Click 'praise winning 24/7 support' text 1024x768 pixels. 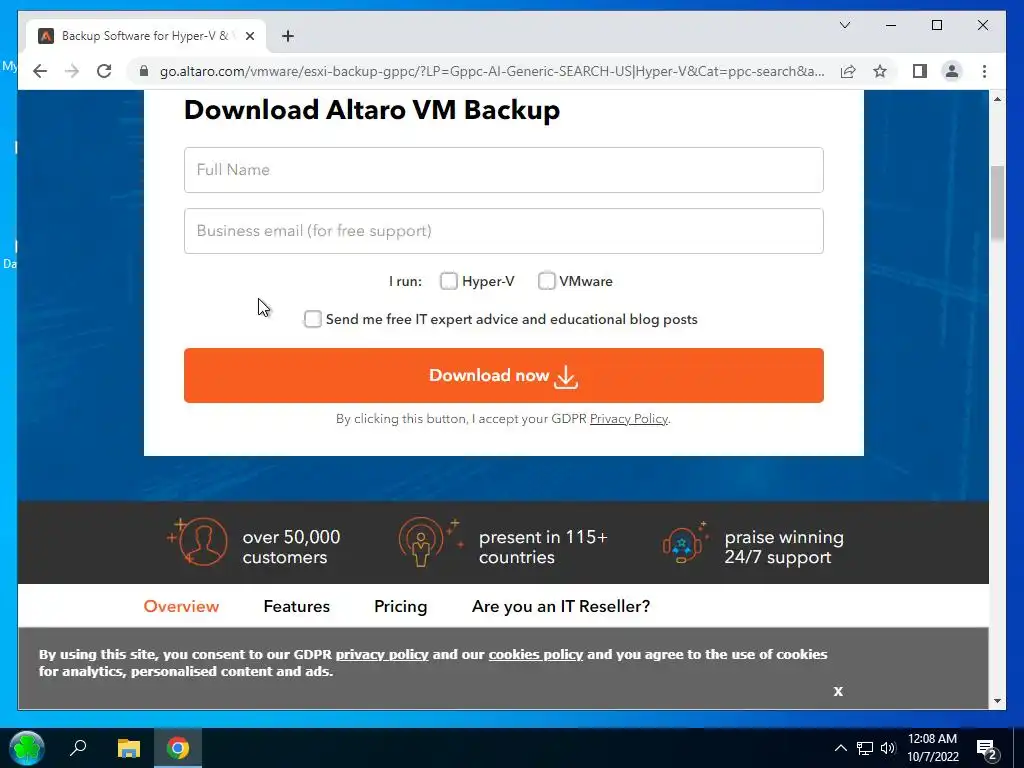784,547
